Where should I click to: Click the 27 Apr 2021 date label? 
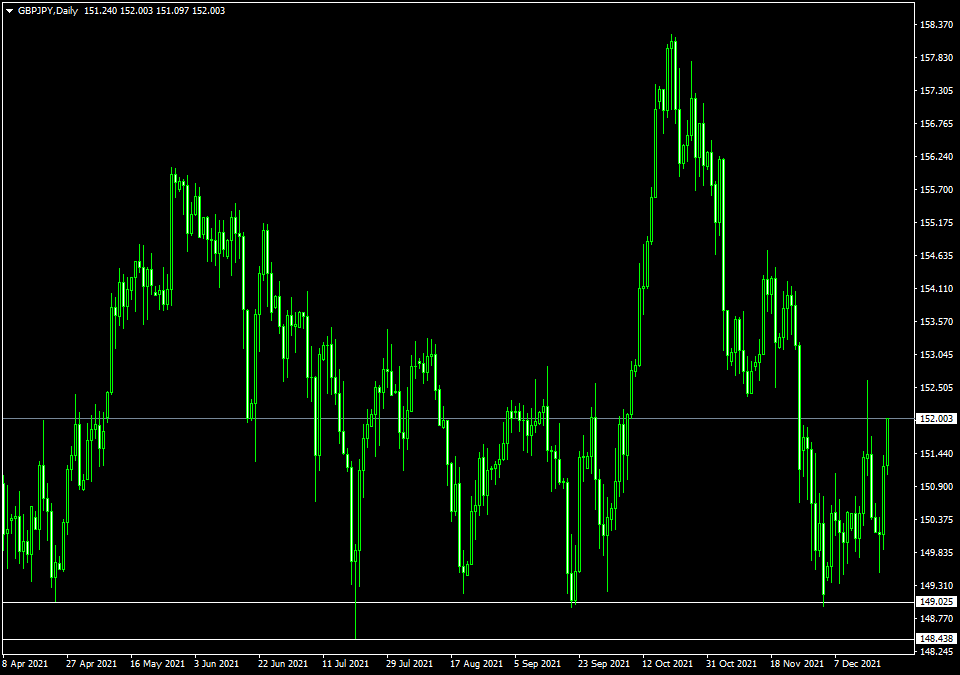point(91,663)
